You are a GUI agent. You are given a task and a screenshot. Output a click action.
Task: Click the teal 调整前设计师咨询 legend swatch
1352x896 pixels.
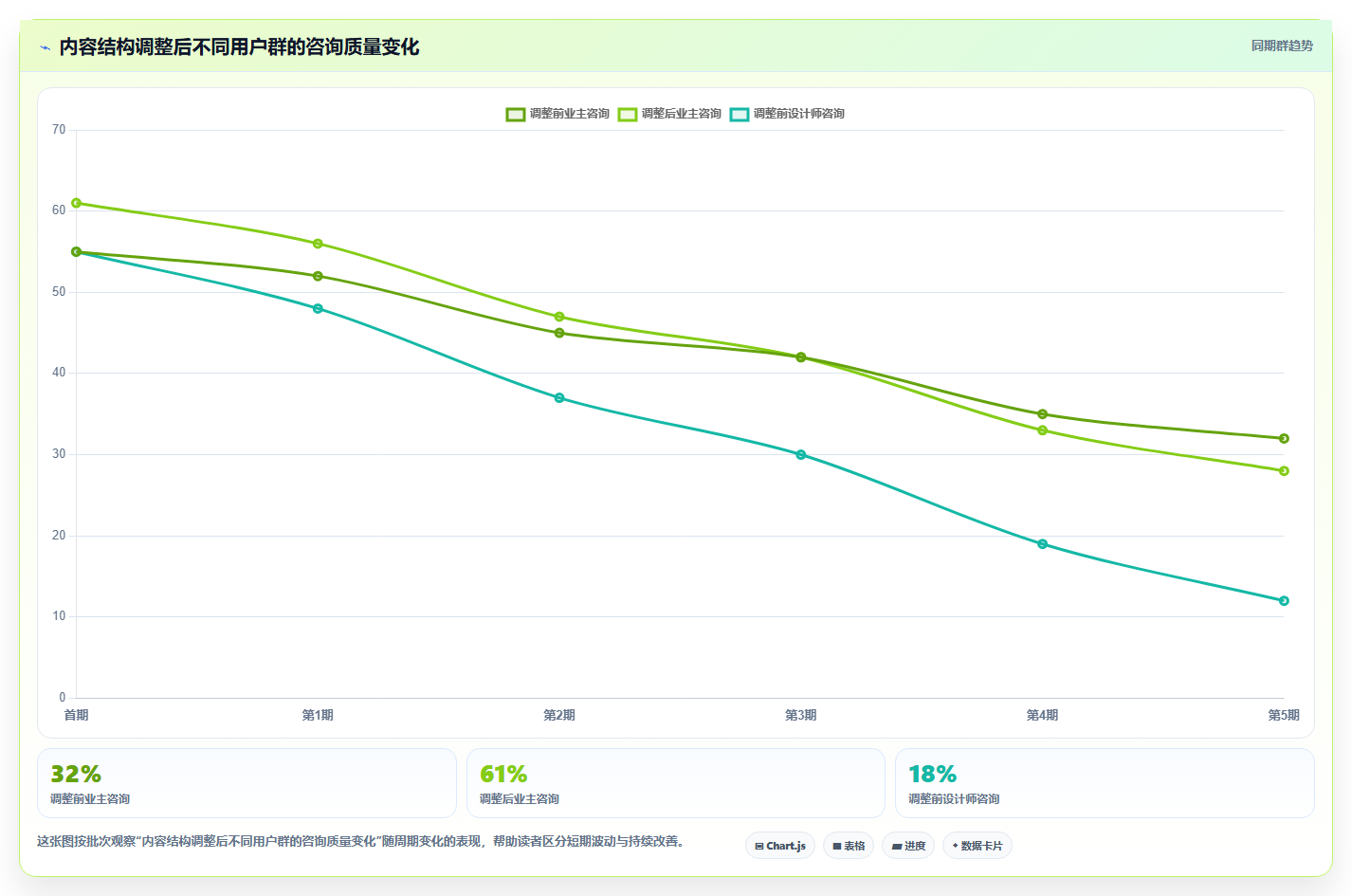tap(740, 114)
